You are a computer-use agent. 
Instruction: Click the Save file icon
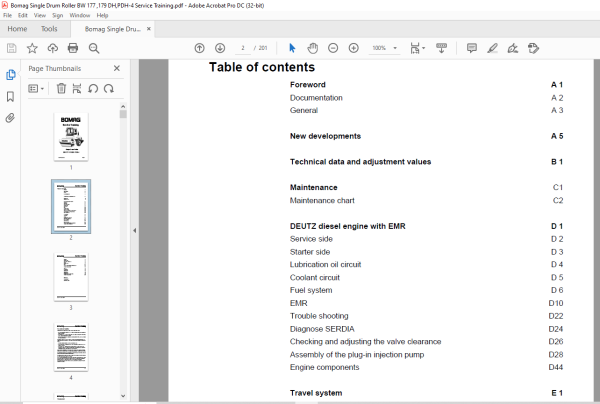click(11, 48)
